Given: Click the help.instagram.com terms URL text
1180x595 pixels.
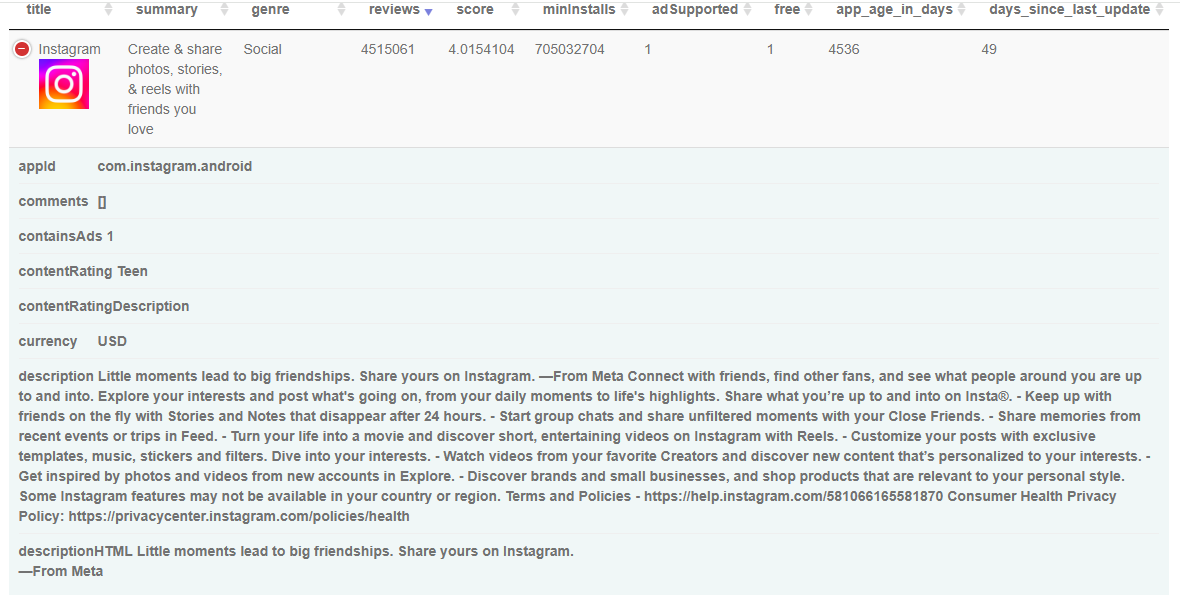Looking at the screenshot, I should click(793, 496).
